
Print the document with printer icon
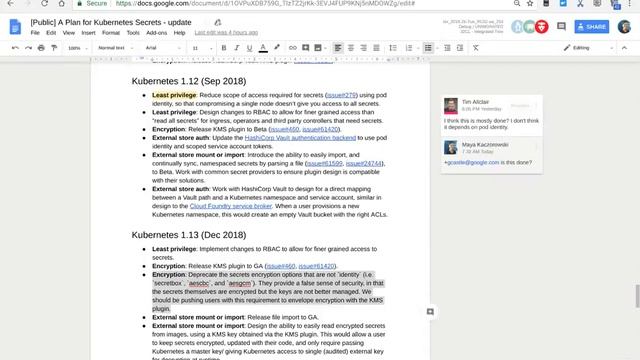[x=41, y=48]
